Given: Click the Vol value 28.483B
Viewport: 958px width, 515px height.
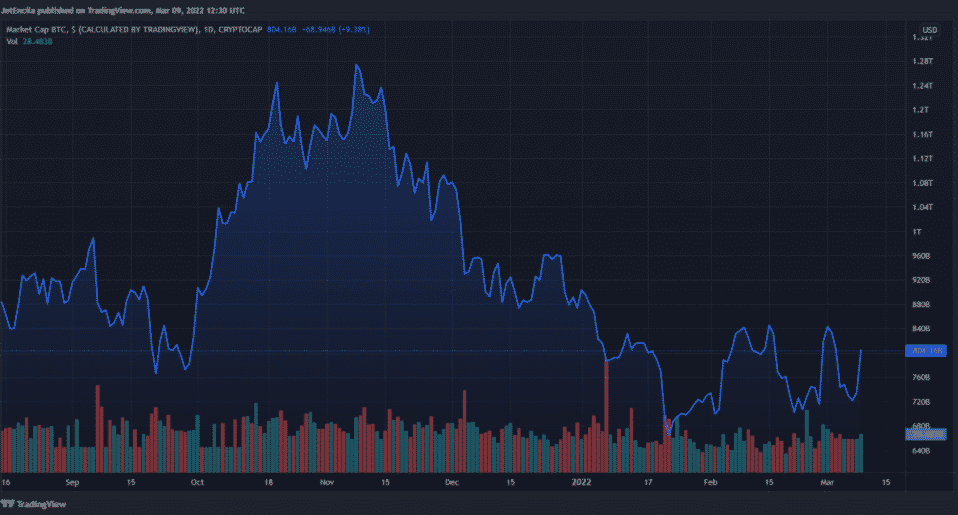Looking at the screenshot, I should pos(38,42).
